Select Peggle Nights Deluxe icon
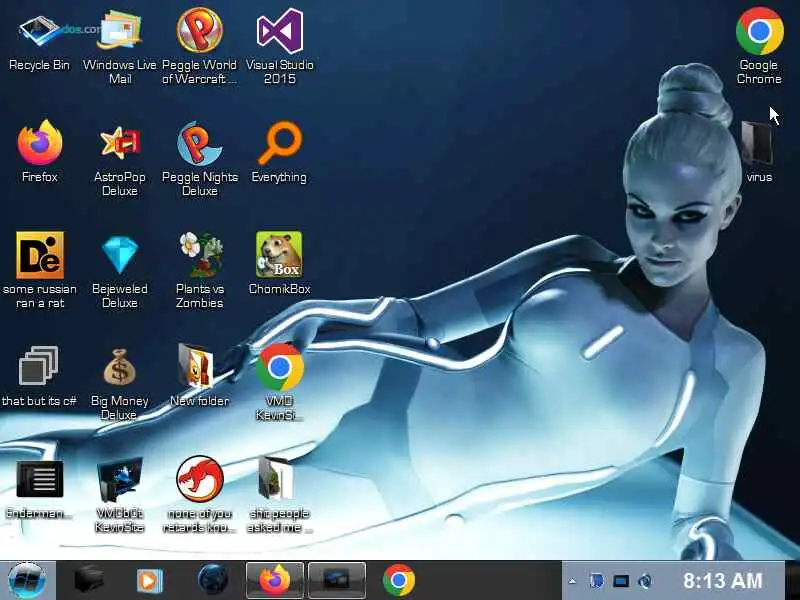This screenshot has height=600, width=800. (199, 159)
